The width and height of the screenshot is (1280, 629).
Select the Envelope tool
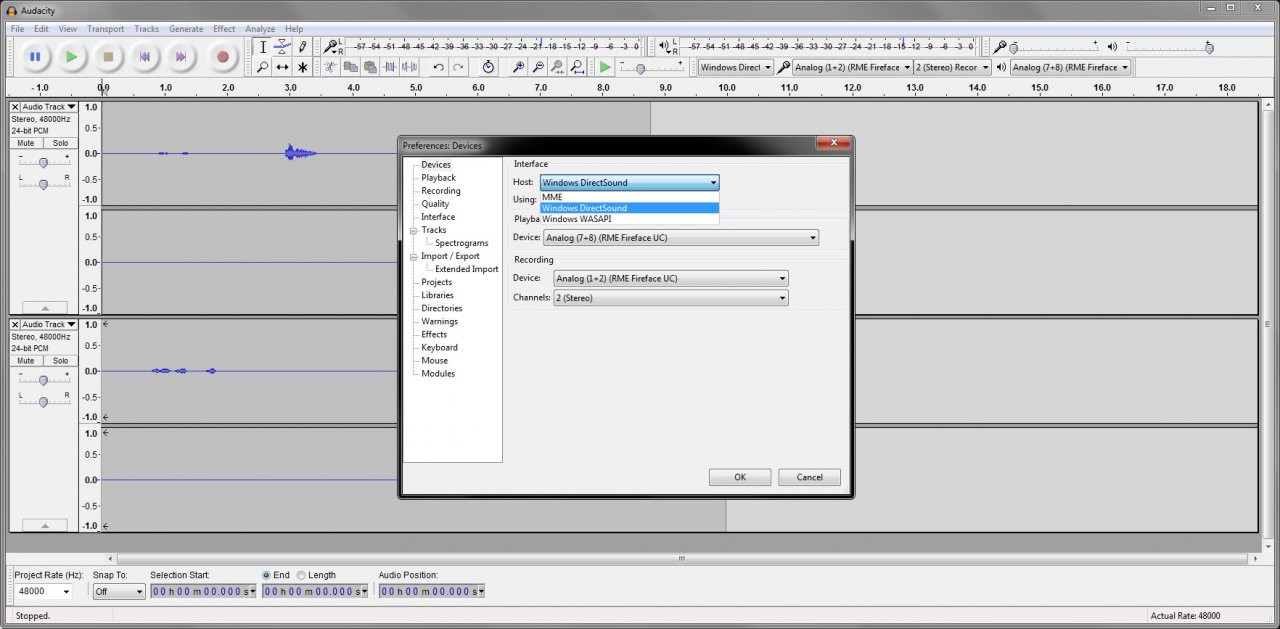tap(282, 47)
